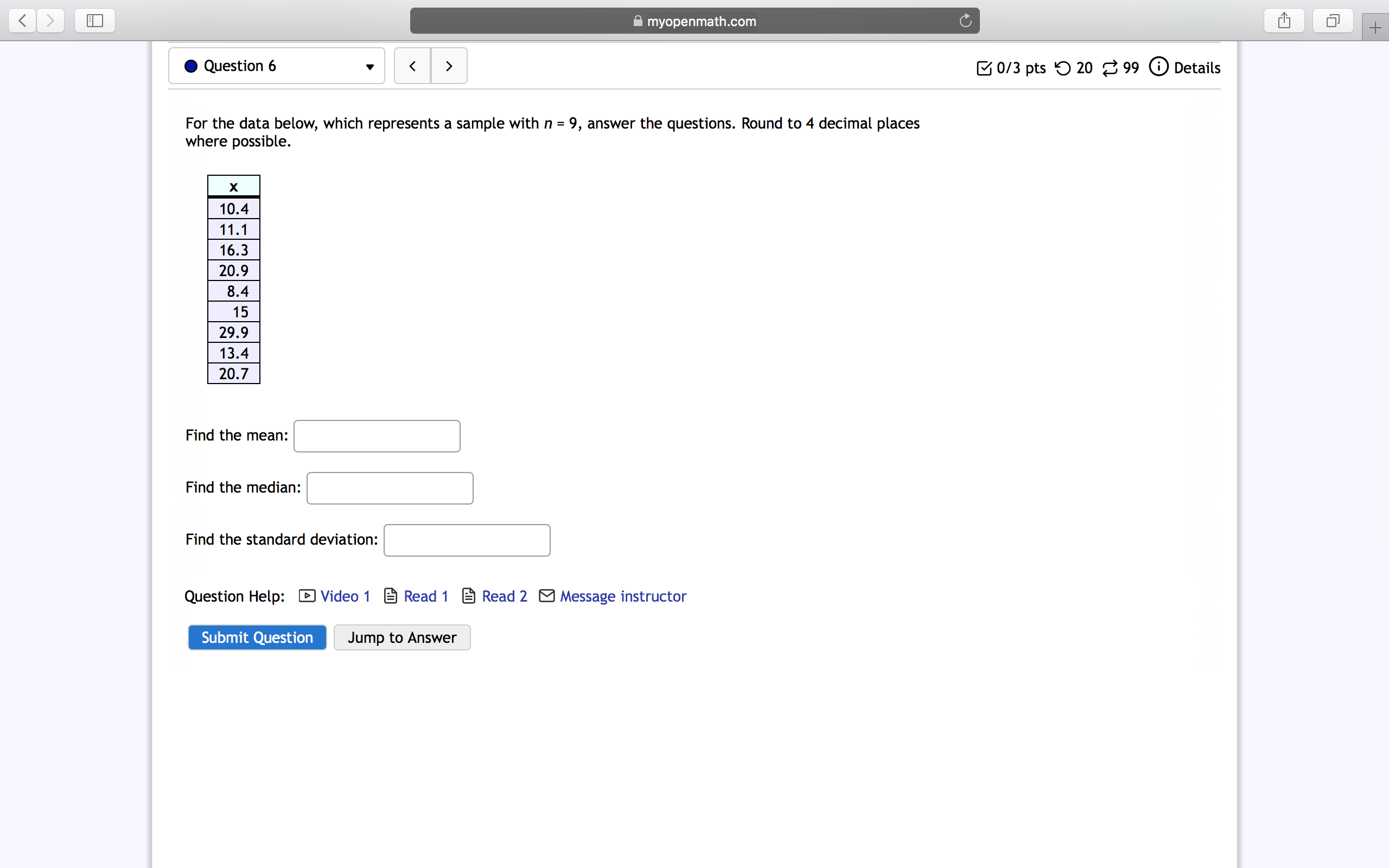Open the Read 1 document icon
Image resolution: width=1389 pixels, height=868 pixels.
[x=390, y=596]
